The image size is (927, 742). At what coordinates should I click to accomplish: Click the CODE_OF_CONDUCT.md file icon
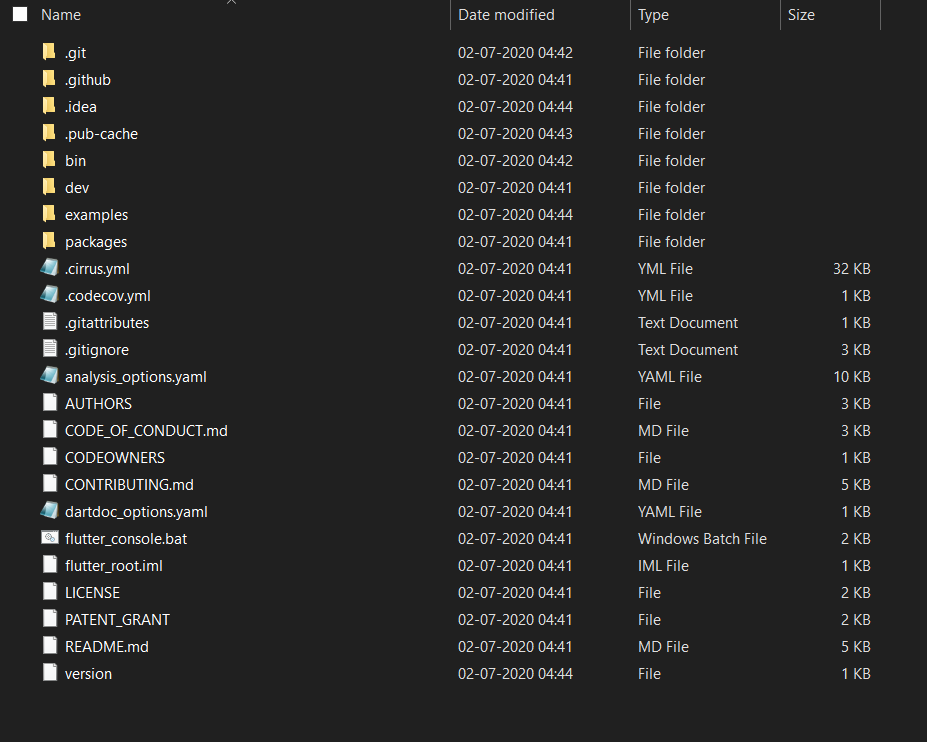click(x=50, y=430)
